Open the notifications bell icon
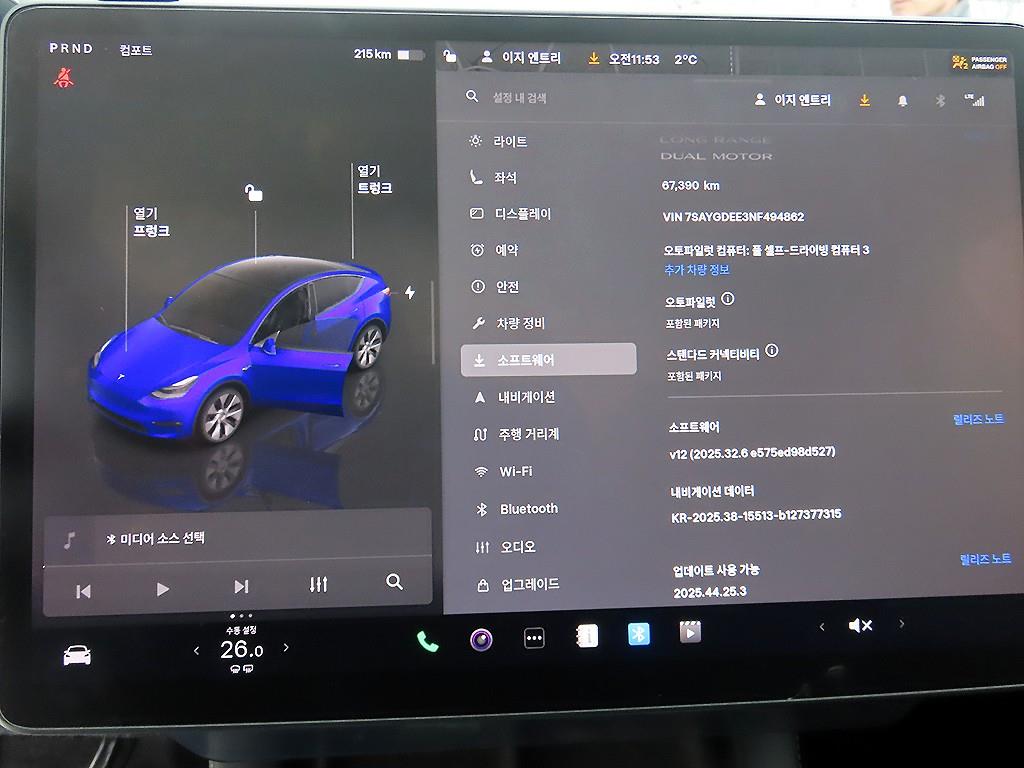The image size is (1024, 768). click(x=903, y=101)
